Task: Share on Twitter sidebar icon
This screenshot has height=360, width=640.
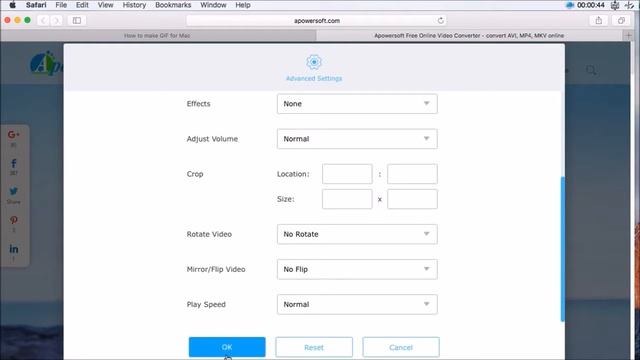Action: pyautogui.click(x=13, y=191)
